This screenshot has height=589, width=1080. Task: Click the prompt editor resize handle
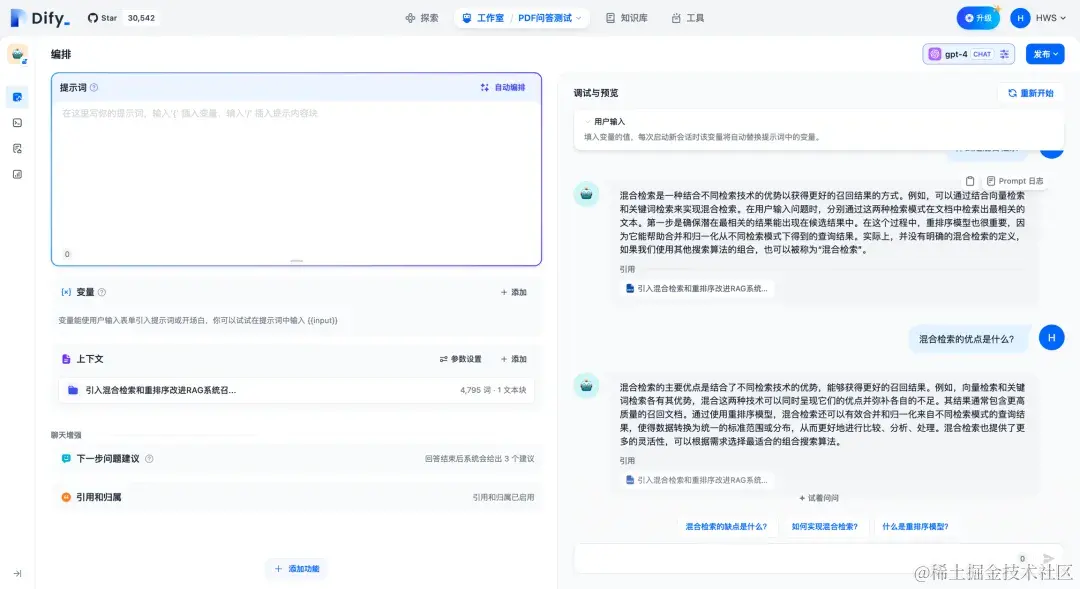click(296, 261)
